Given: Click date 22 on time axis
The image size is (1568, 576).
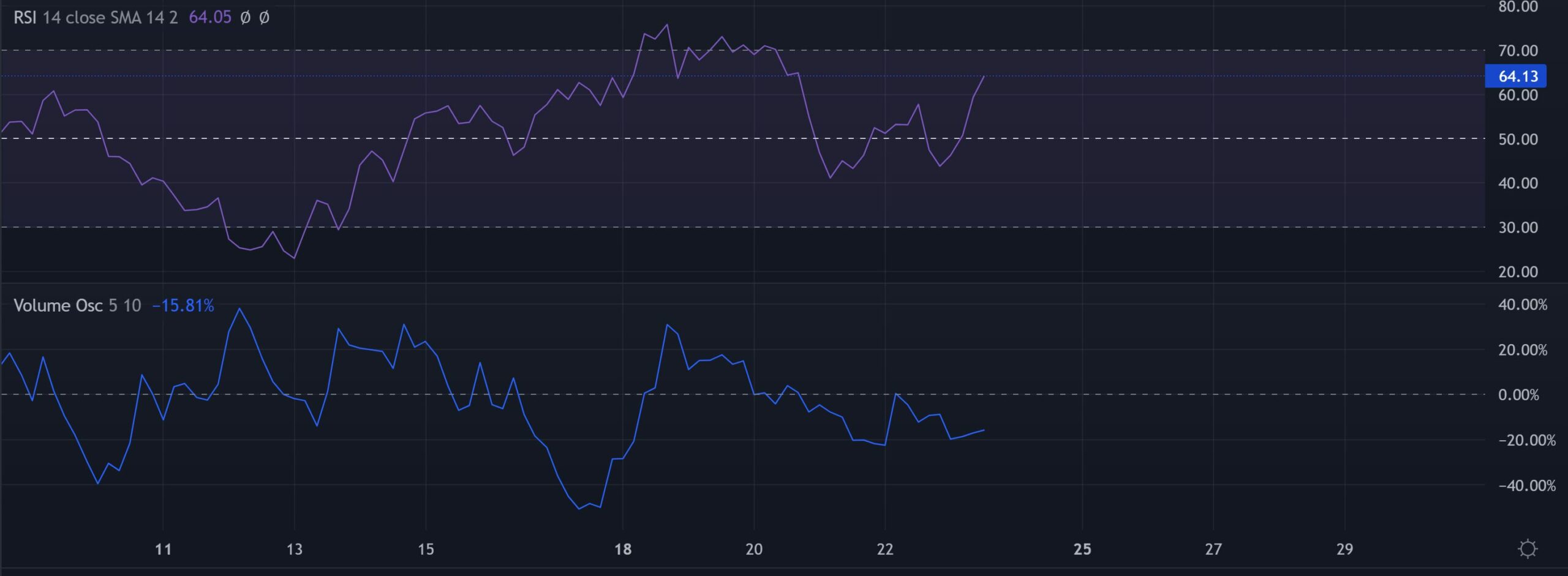Looking at the screenshot, I should click(x=885, y=549).
